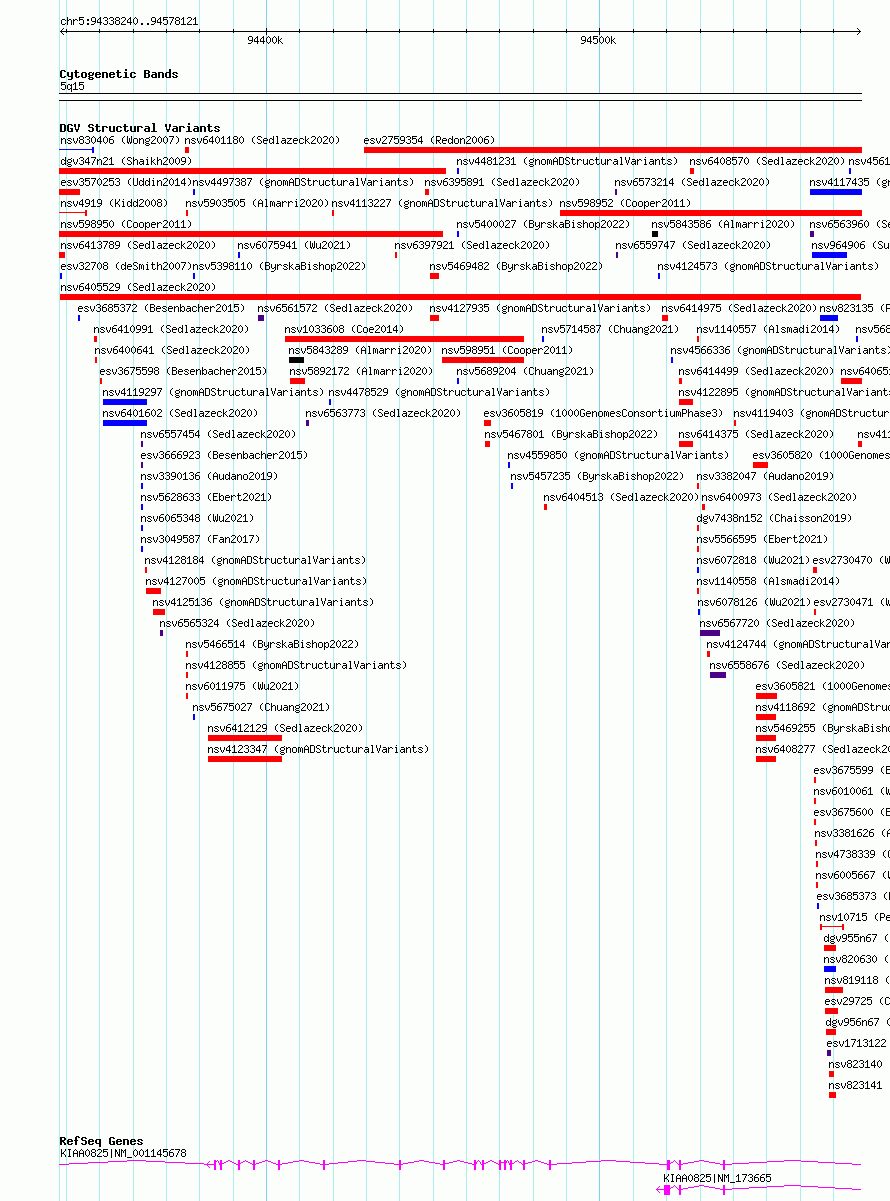890x1201 pixels.
Task: Click label nsv5400027 (ByrskaBishop2022)
Action: [543, 224]
